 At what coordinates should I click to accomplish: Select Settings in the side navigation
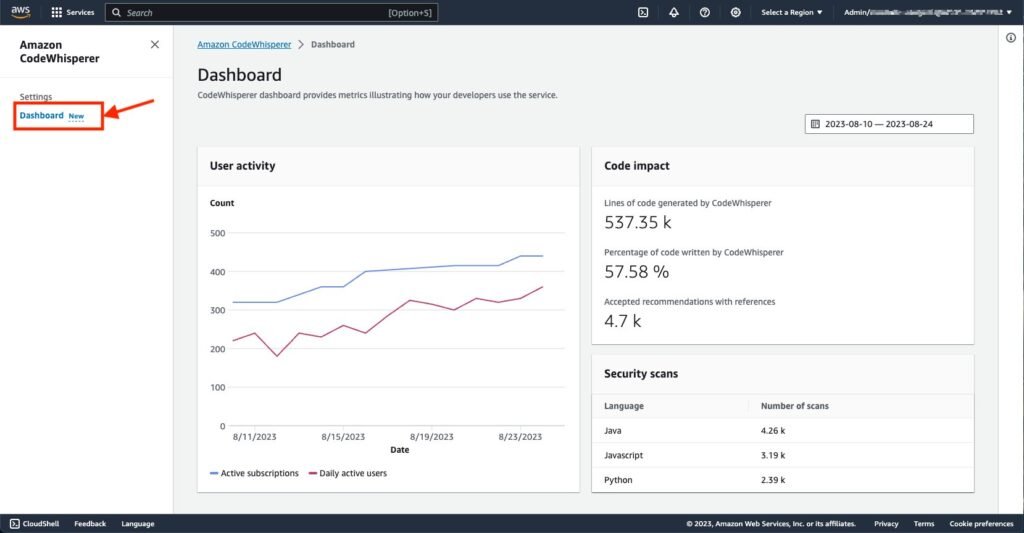(36, 97)
